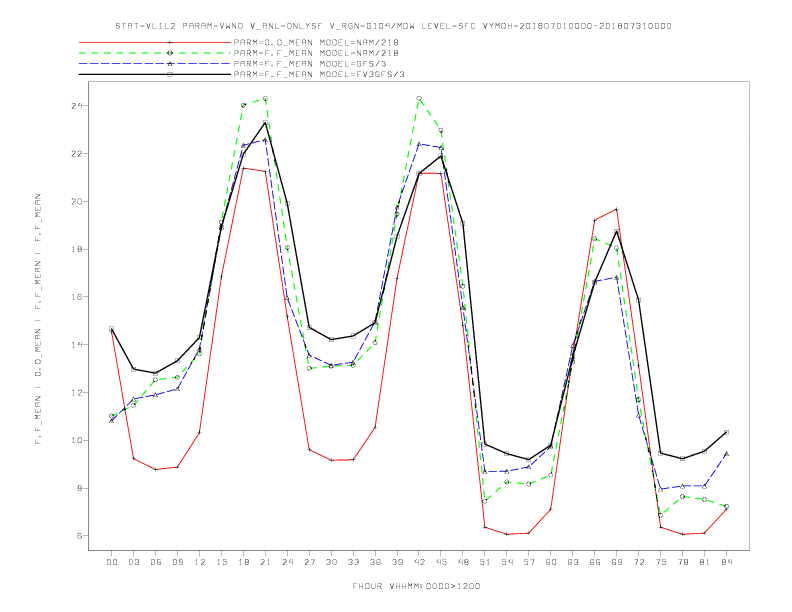
Task: Click the red solid legend line sample
Action: pyautogui.click(x=155, y=42)
